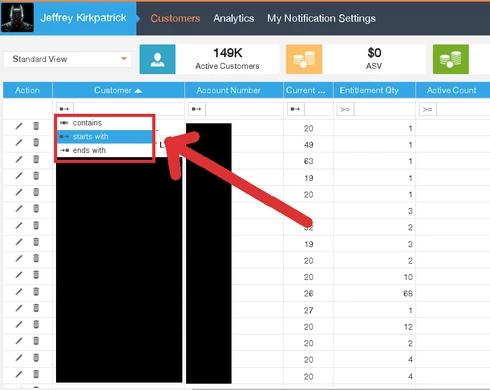
Task: Edit the row with Current value 49
Action: point(19,143)
